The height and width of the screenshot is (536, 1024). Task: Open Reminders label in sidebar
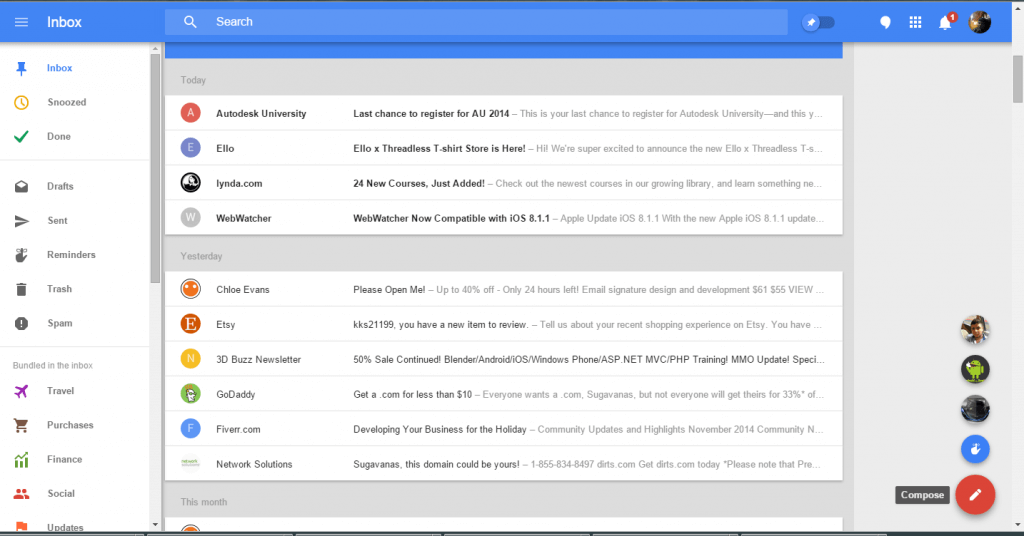tap(71, 255)
